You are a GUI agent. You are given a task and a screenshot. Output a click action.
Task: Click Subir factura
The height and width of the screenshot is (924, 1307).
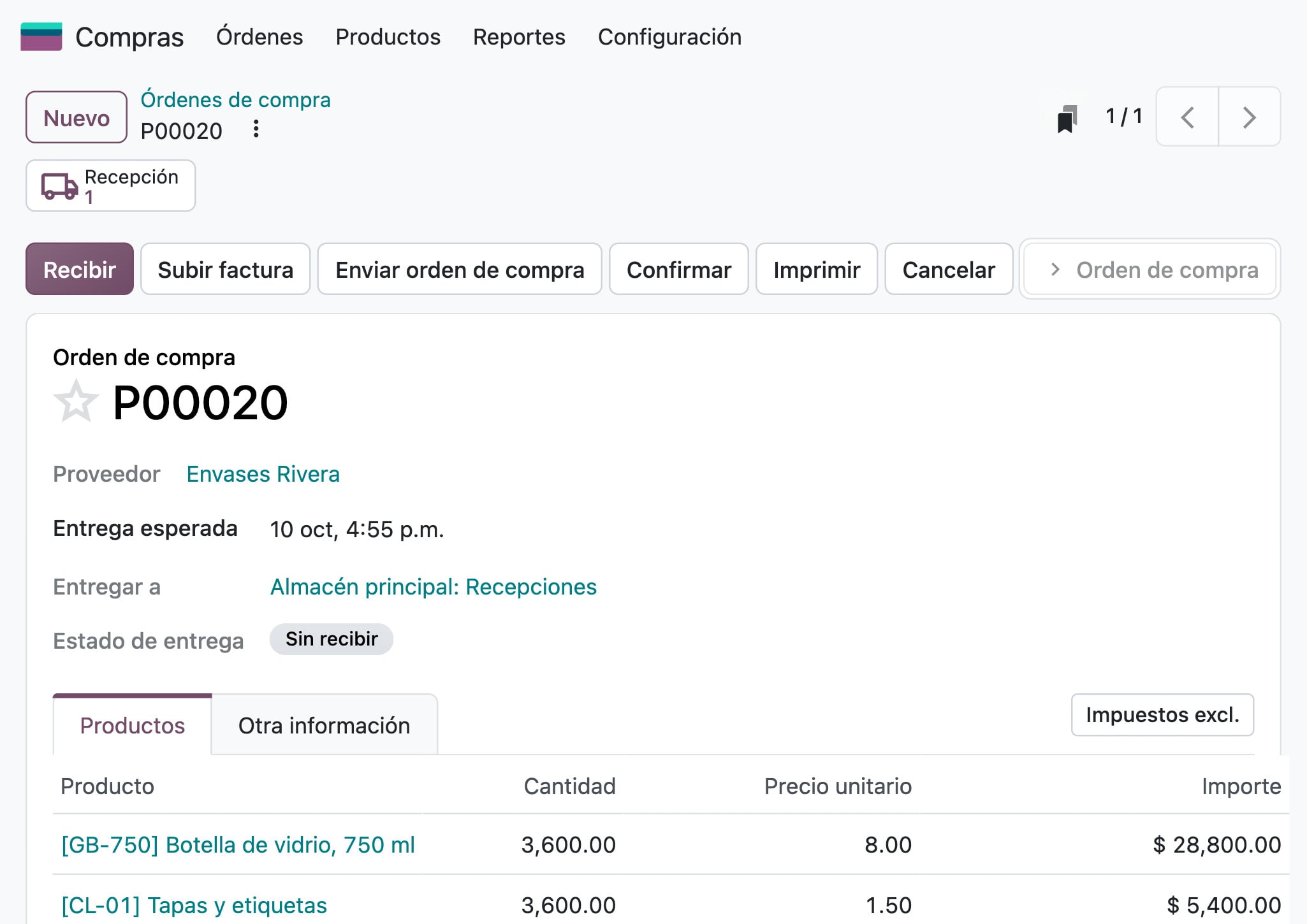coord(226,269)
